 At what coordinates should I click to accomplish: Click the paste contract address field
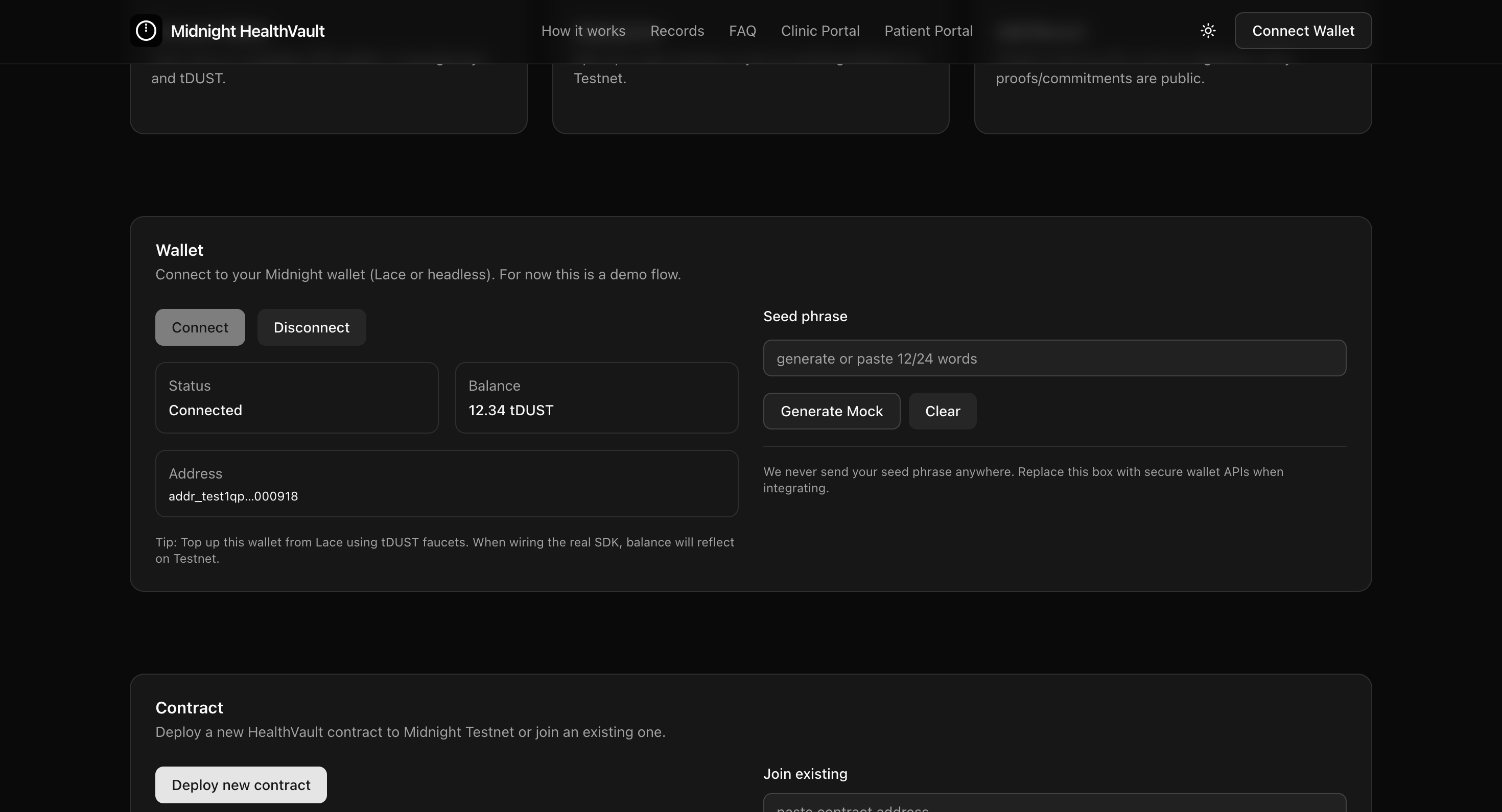point(1053,804)
